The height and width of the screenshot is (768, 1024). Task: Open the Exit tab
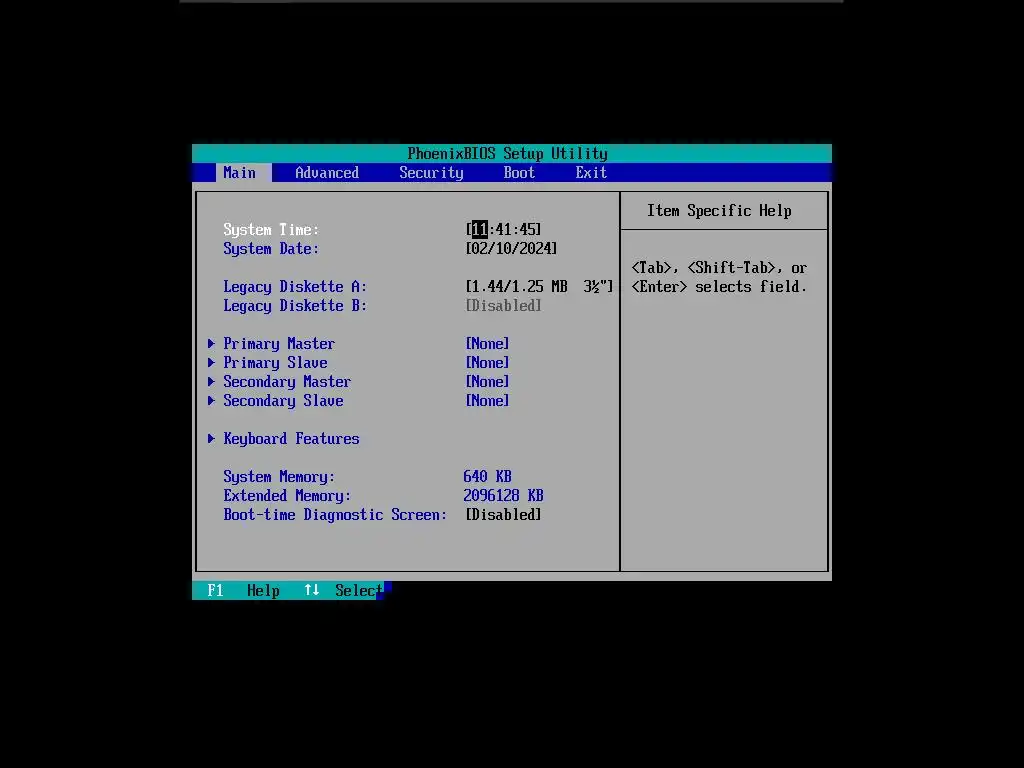click(x=591, y=172)
